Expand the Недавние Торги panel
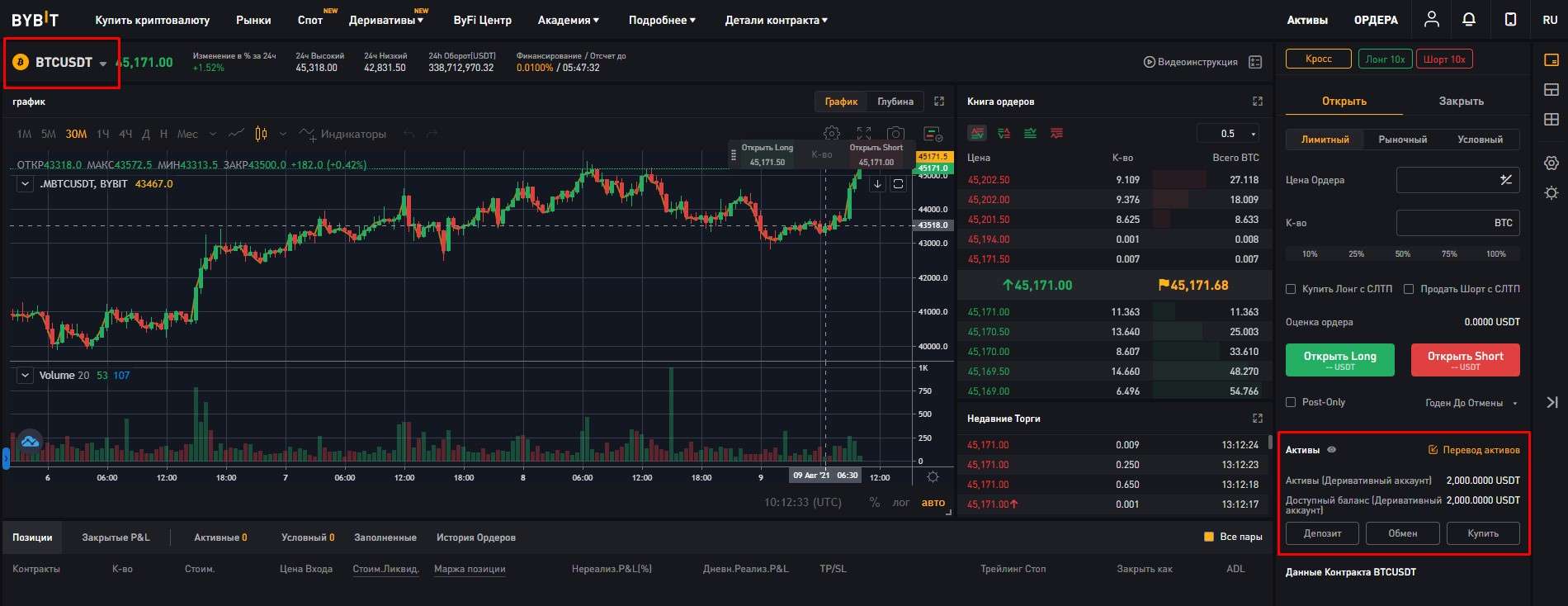The width and height of the screenshot is (1568, 606). (1258, 419)
